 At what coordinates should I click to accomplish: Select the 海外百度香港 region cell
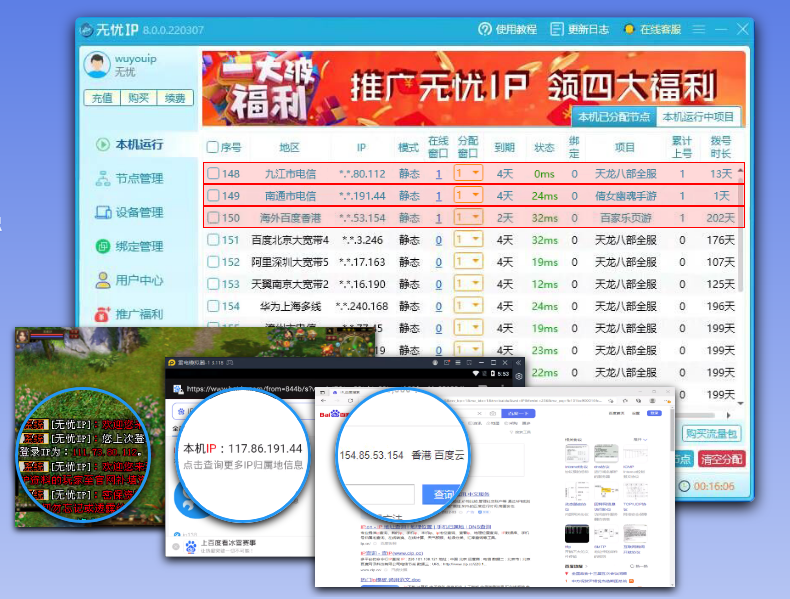point(290,218)
